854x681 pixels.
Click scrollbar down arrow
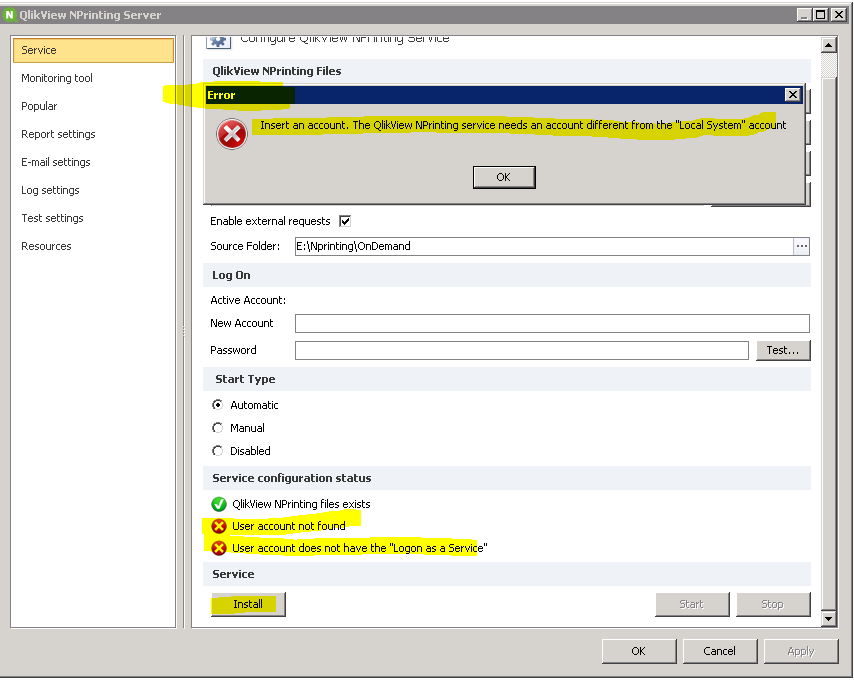tap(828, 618)
